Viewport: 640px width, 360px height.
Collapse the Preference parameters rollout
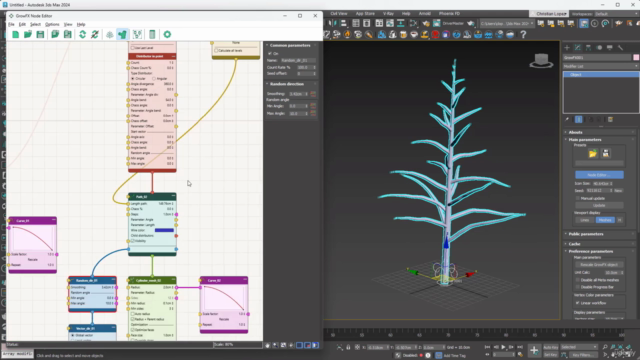tap(599, 251)
